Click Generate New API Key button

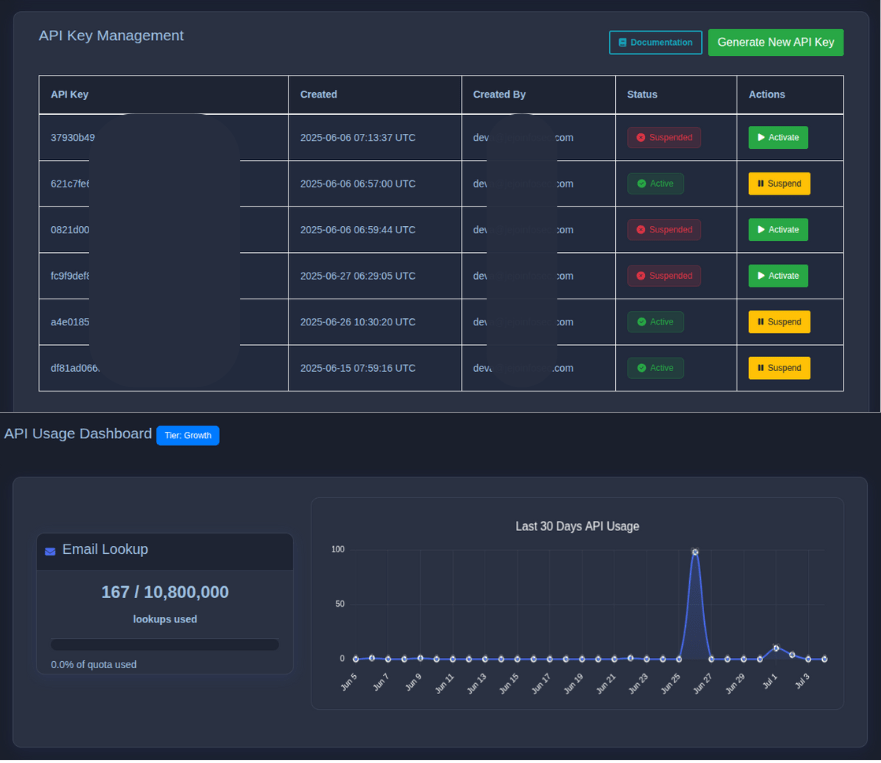click(775, 42)
